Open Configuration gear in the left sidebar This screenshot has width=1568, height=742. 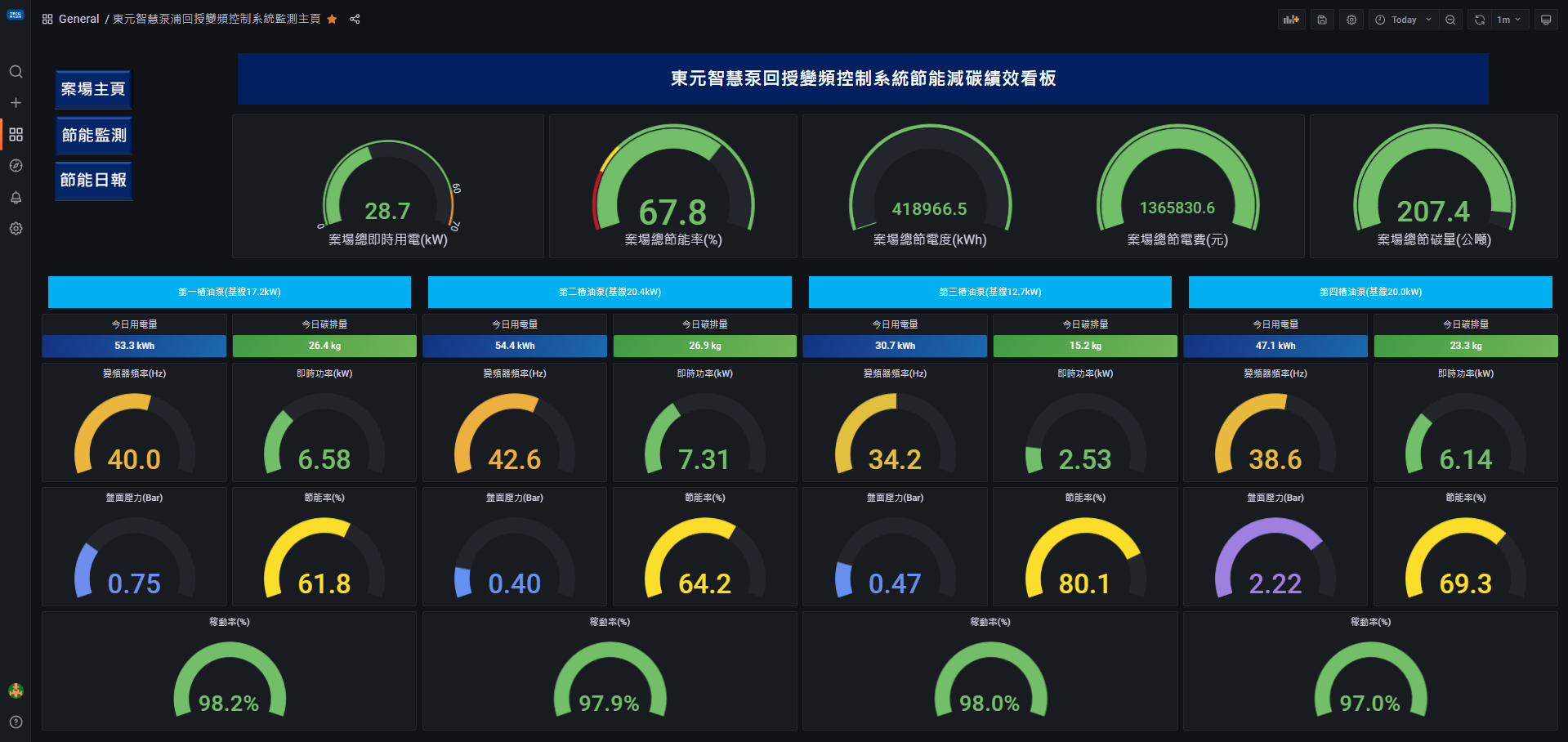pyautogui.click(x=16, y=228)
